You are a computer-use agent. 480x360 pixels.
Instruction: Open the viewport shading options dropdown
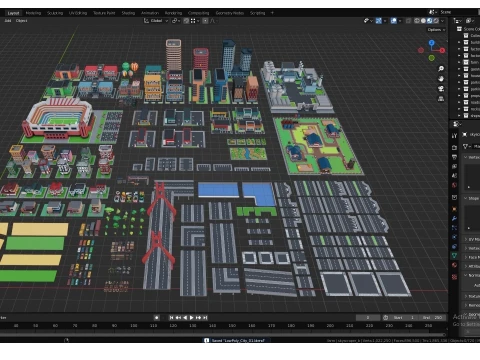443,21
